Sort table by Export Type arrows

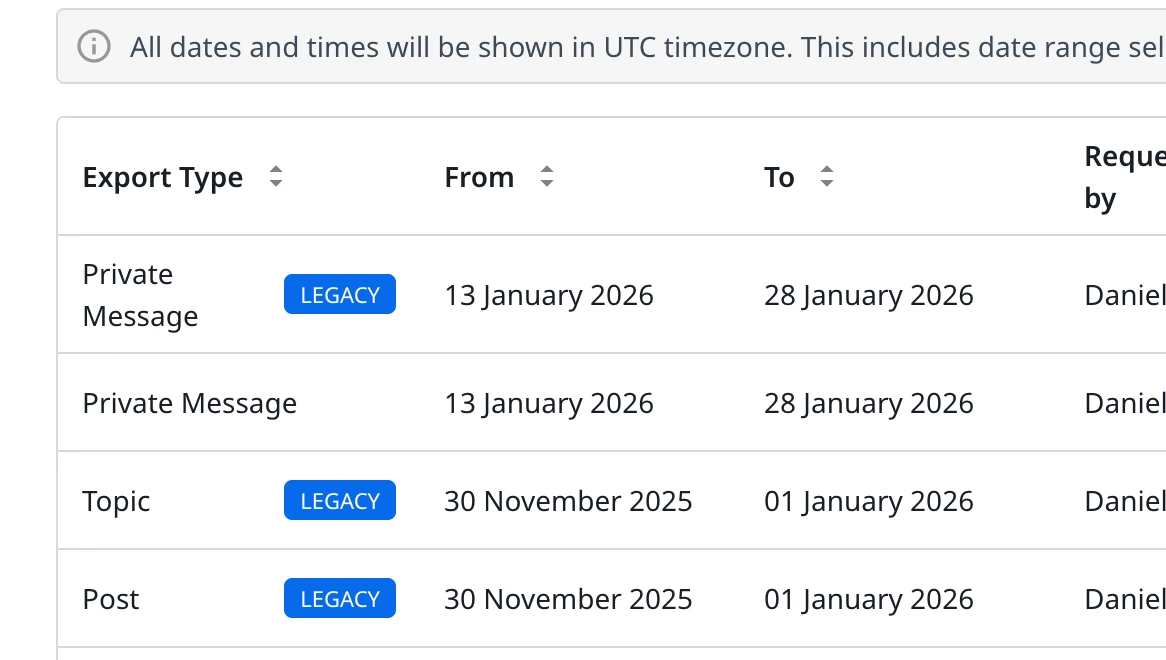click(x=276, y=176)
